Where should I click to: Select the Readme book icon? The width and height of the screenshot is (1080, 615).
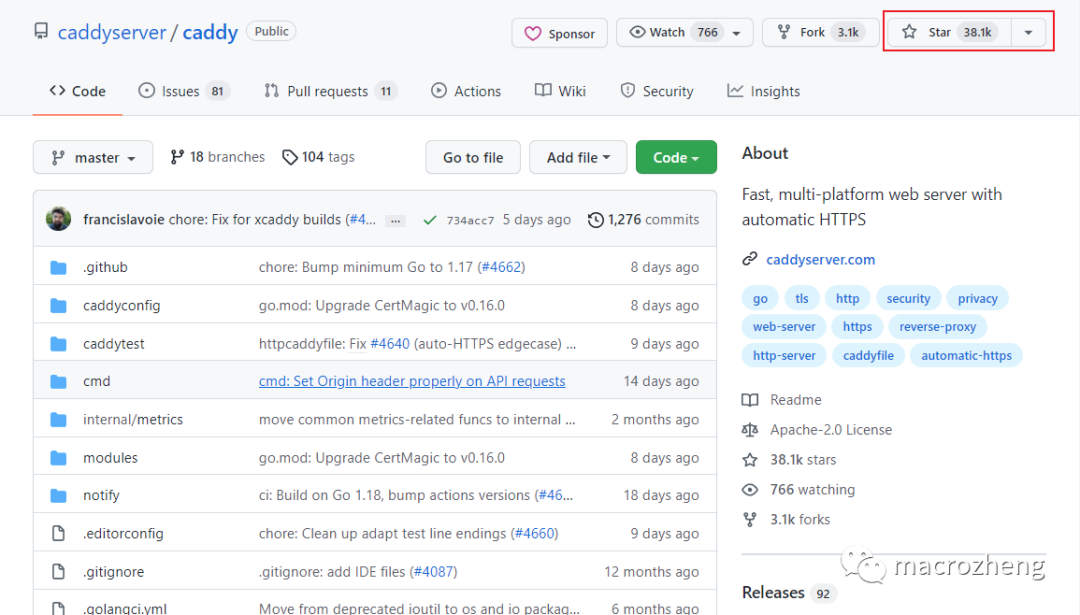click(751, 399)
